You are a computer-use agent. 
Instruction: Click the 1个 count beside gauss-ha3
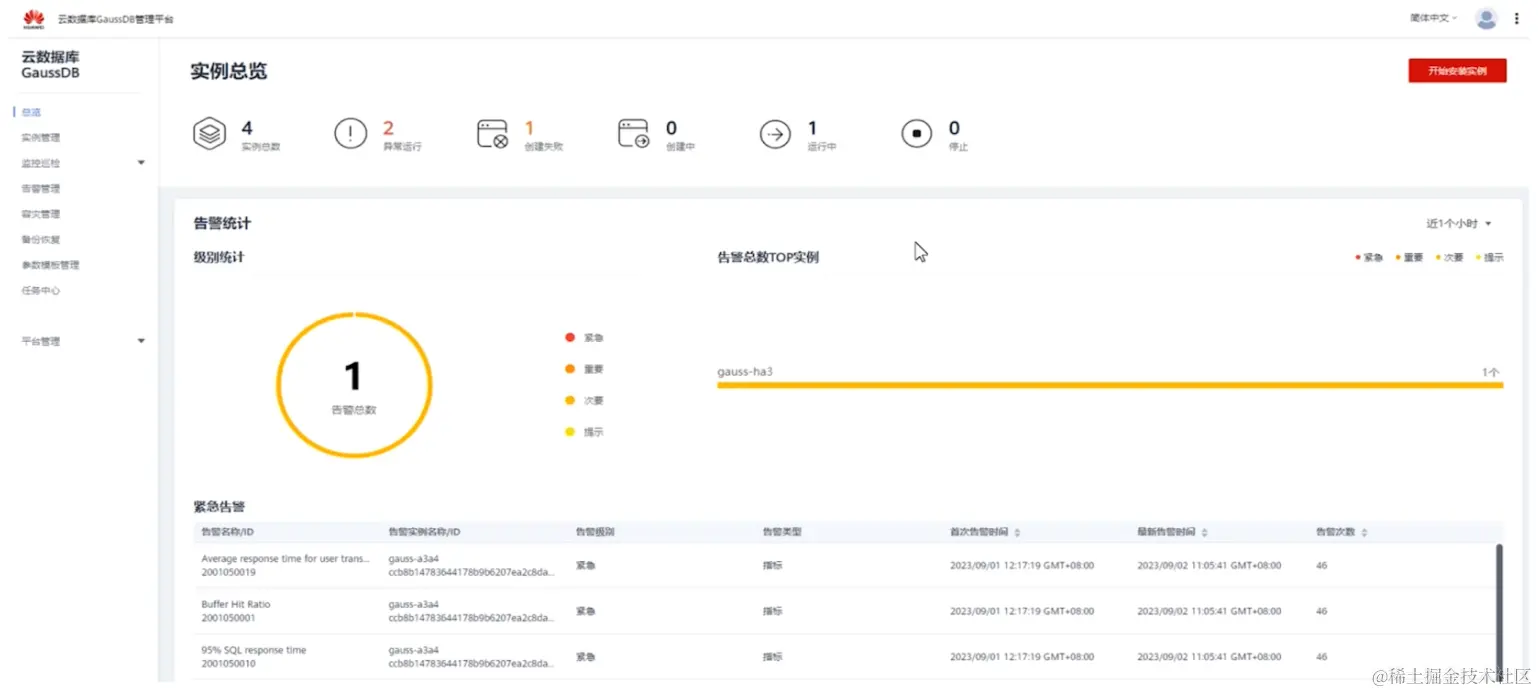tap(1491, 372)
